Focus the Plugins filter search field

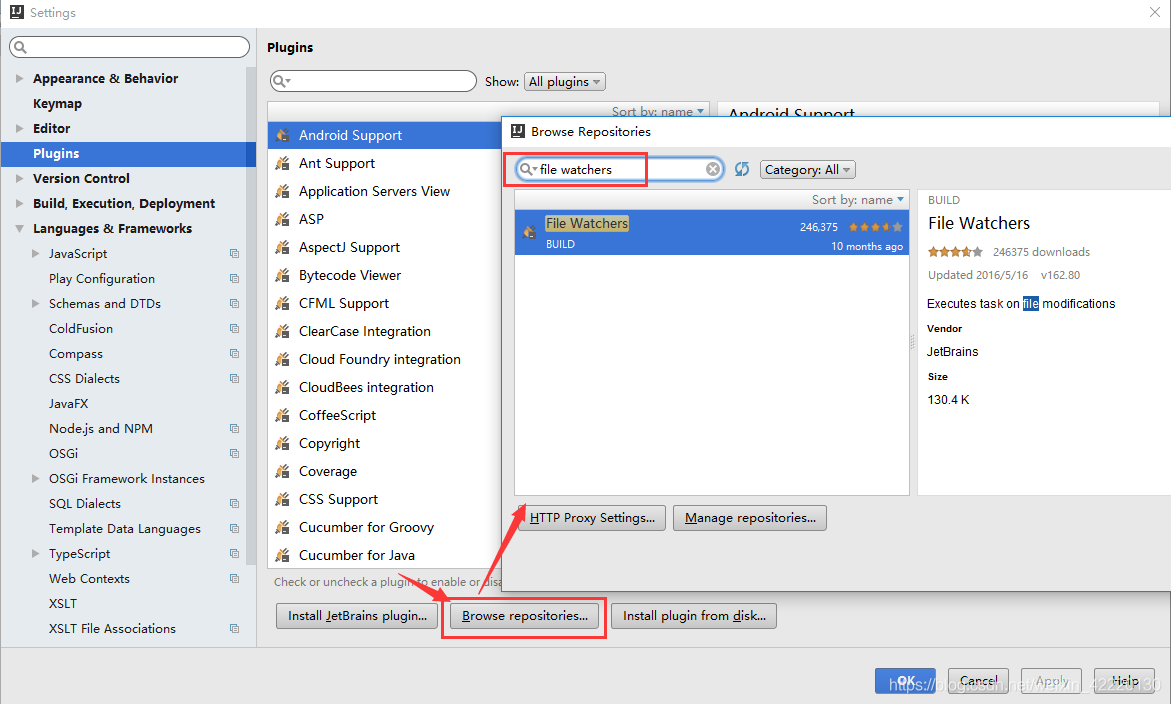coord(373,81)
